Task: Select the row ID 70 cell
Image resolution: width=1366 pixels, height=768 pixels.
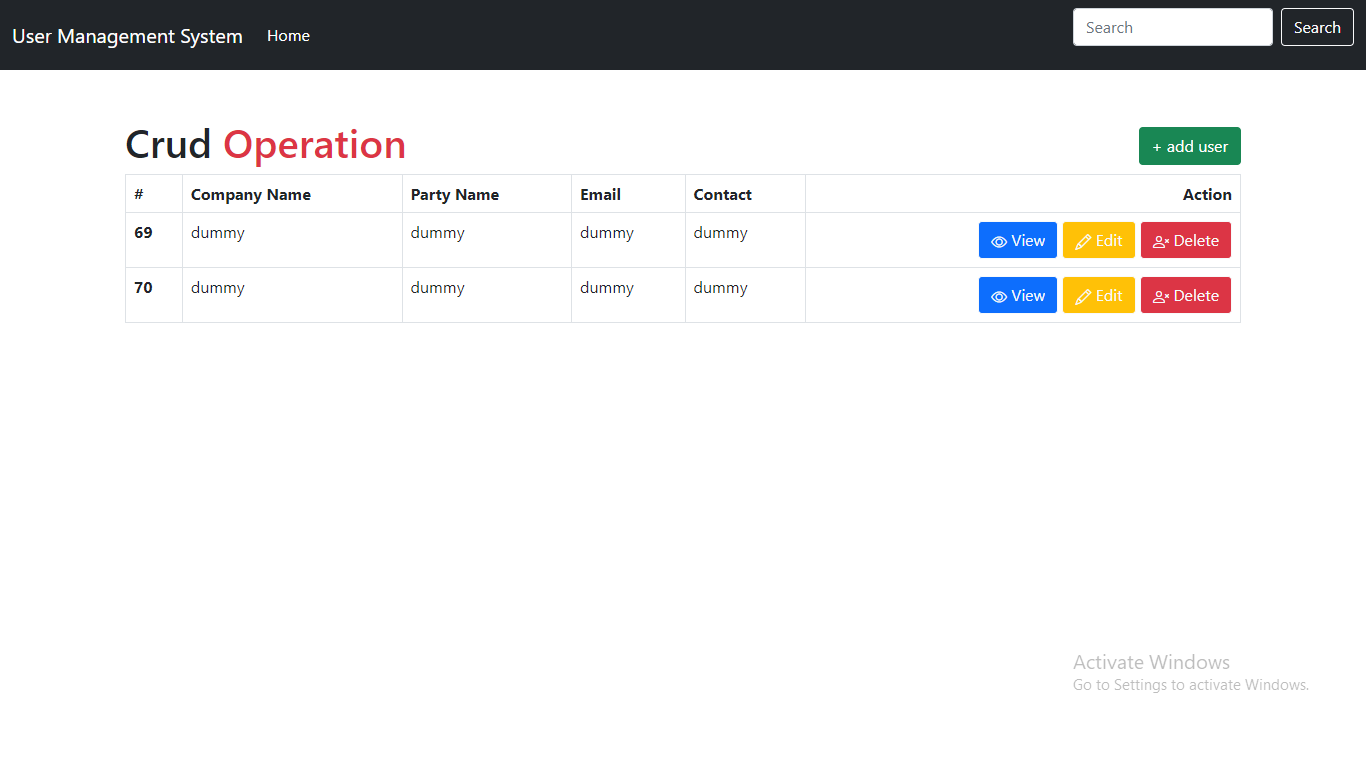Action: pos(144,288)
